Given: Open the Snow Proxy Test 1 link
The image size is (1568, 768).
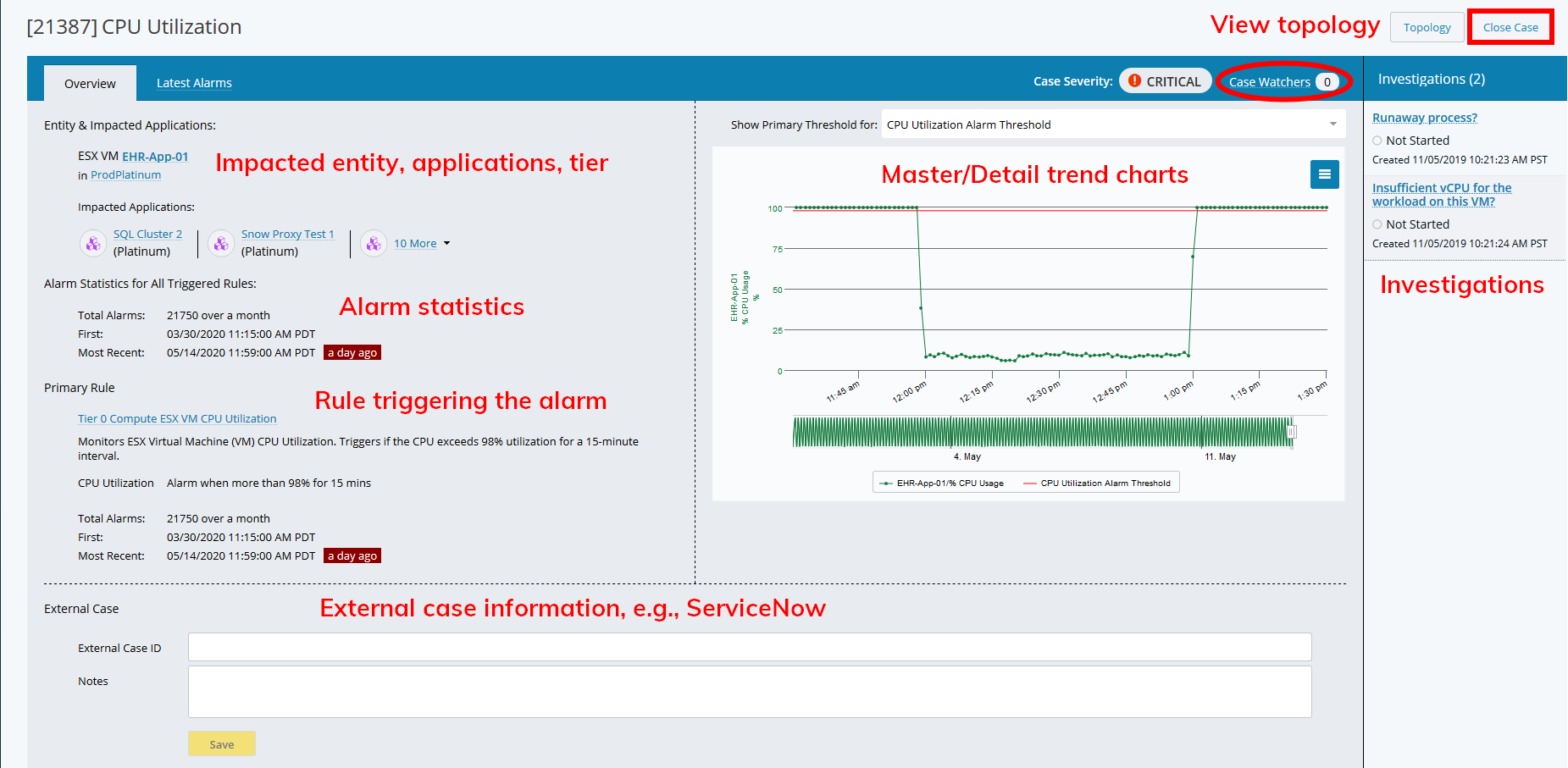Looking at the screenshot, I should click(x=287, y=234).
